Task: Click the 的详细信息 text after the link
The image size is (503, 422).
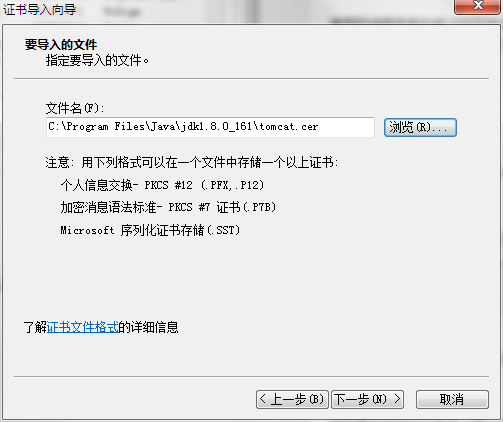Action: tap(148, 327)
